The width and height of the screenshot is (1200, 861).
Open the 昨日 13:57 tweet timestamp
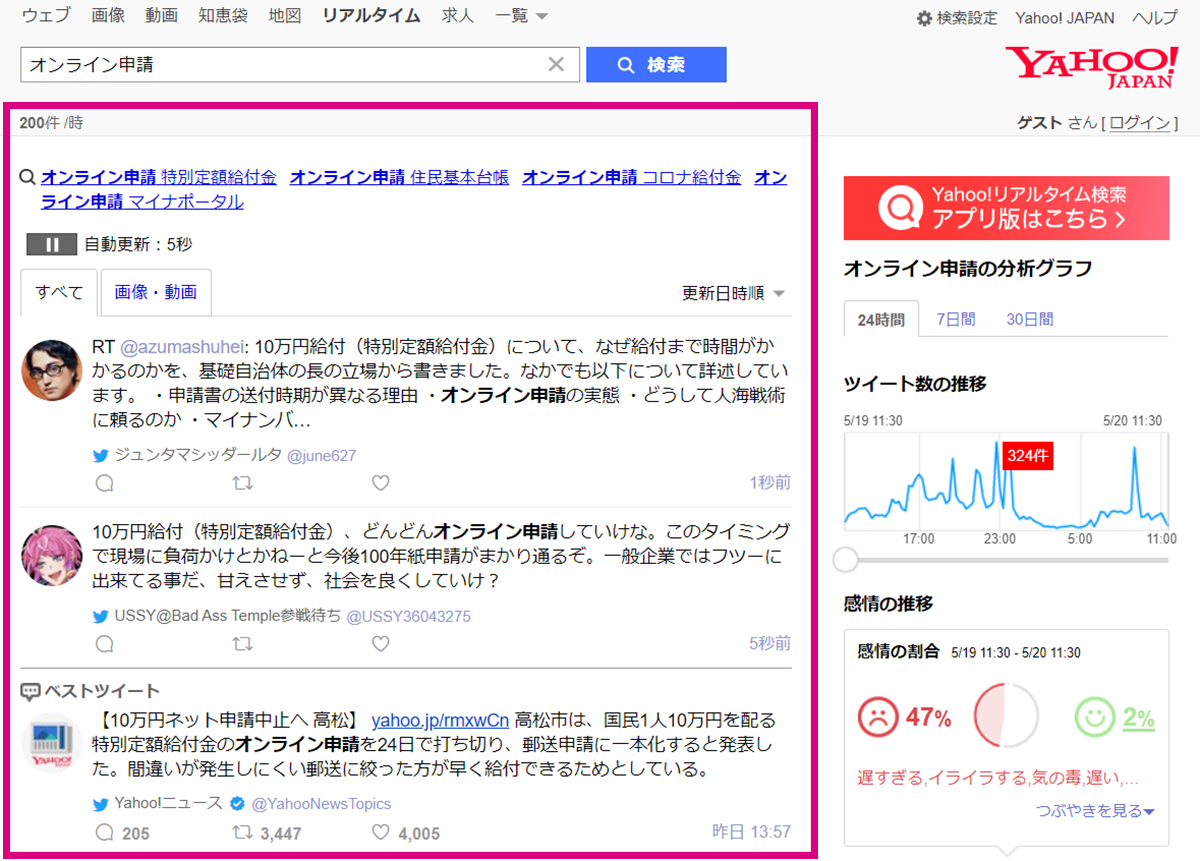(751, 832)
